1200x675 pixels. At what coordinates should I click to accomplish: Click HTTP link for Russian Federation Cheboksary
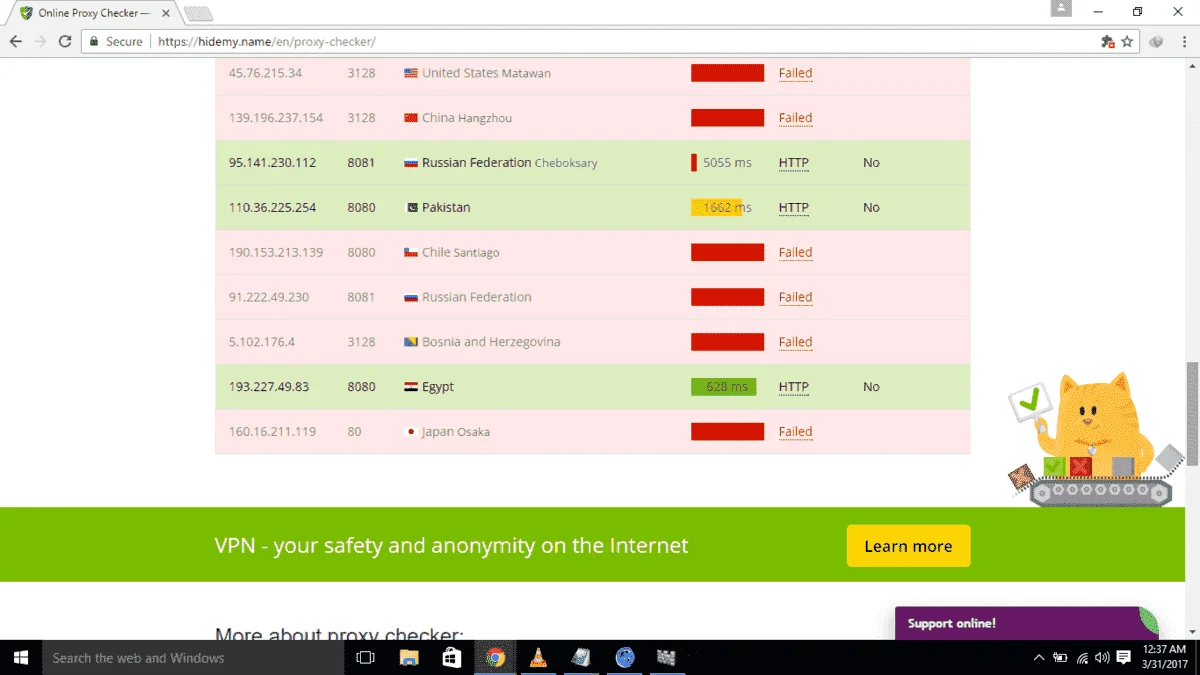click(x=793, y=163)
